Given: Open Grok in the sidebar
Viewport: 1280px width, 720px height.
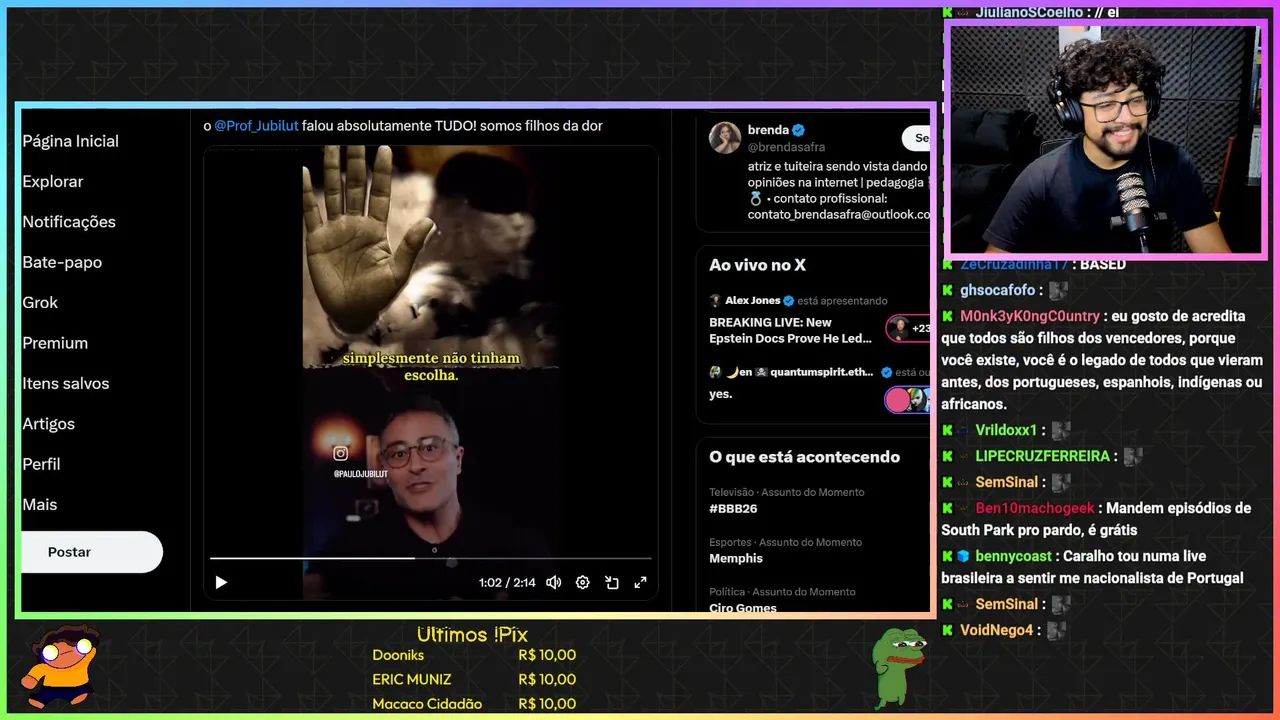Looking at the screenshot, I should click(40, 302).
